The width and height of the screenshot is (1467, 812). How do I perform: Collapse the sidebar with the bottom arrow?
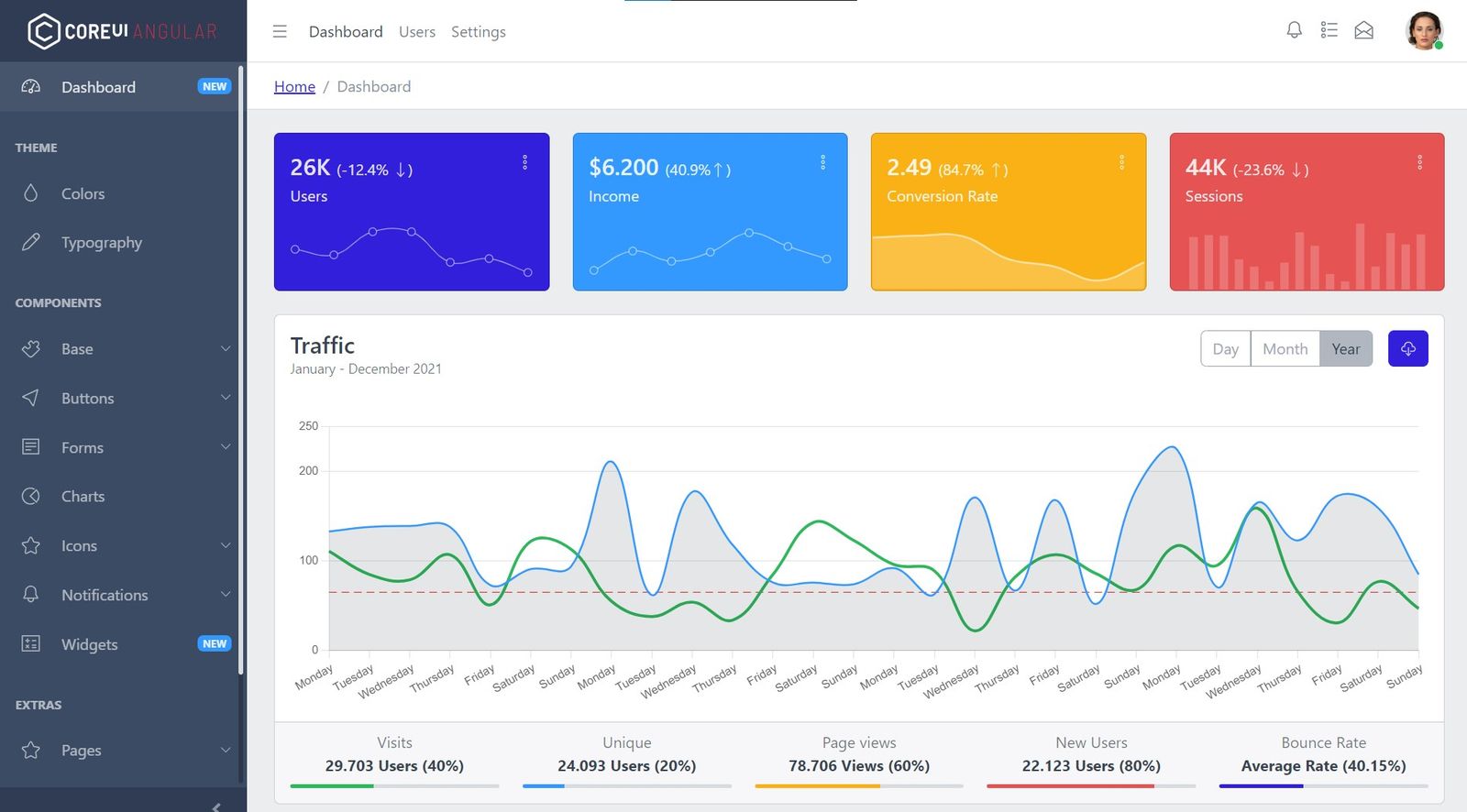(216, 806)
